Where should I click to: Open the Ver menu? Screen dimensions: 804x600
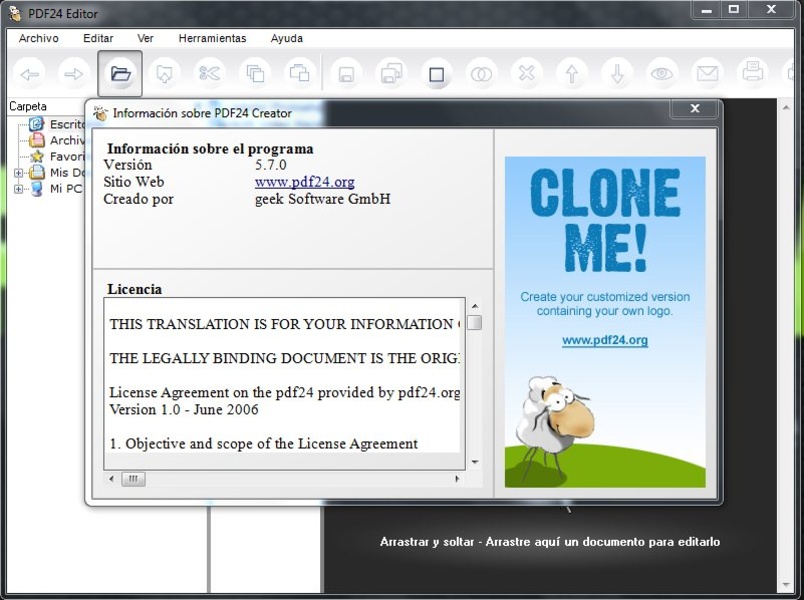(145, 38)
